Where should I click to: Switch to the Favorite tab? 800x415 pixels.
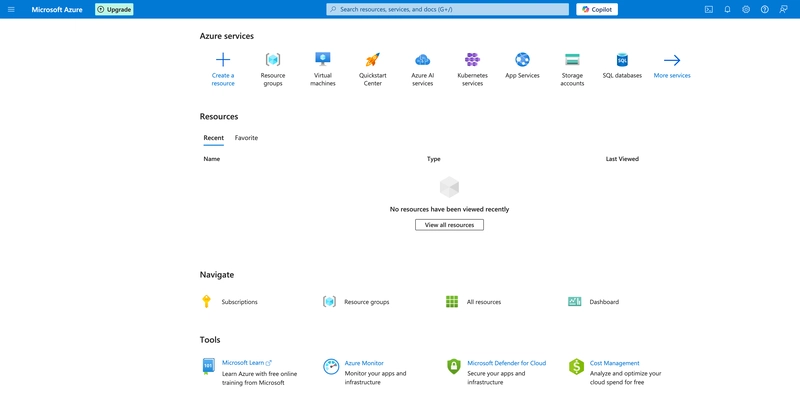click(246, 138)
